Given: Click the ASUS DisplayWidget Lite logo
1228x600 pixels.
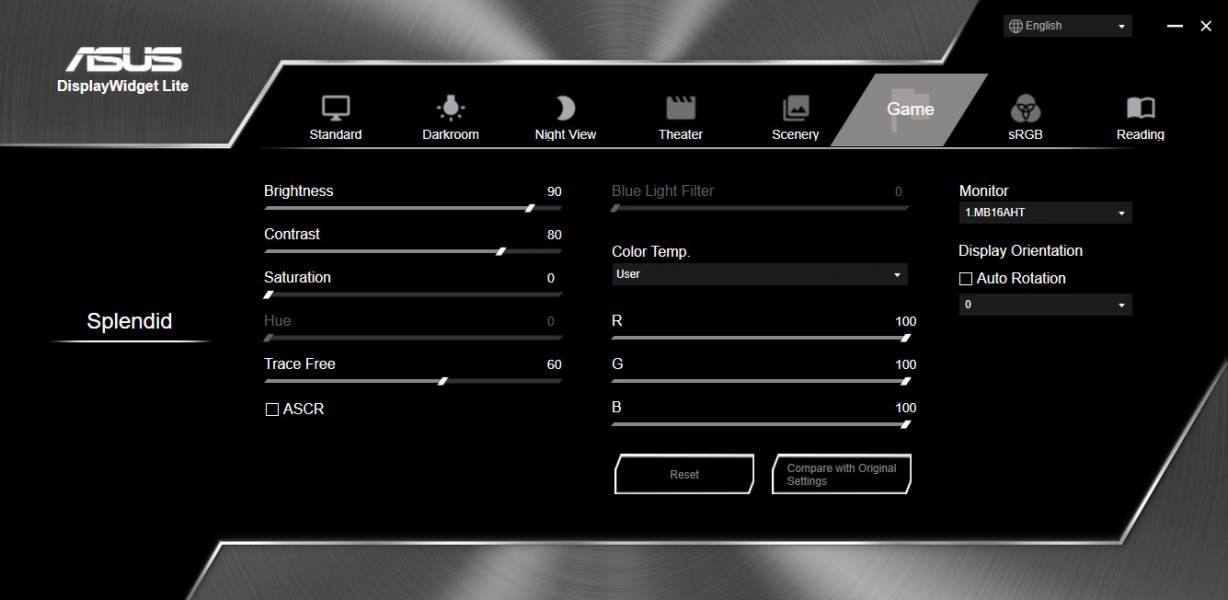Looking at the screenshot, I should point(123,70).
